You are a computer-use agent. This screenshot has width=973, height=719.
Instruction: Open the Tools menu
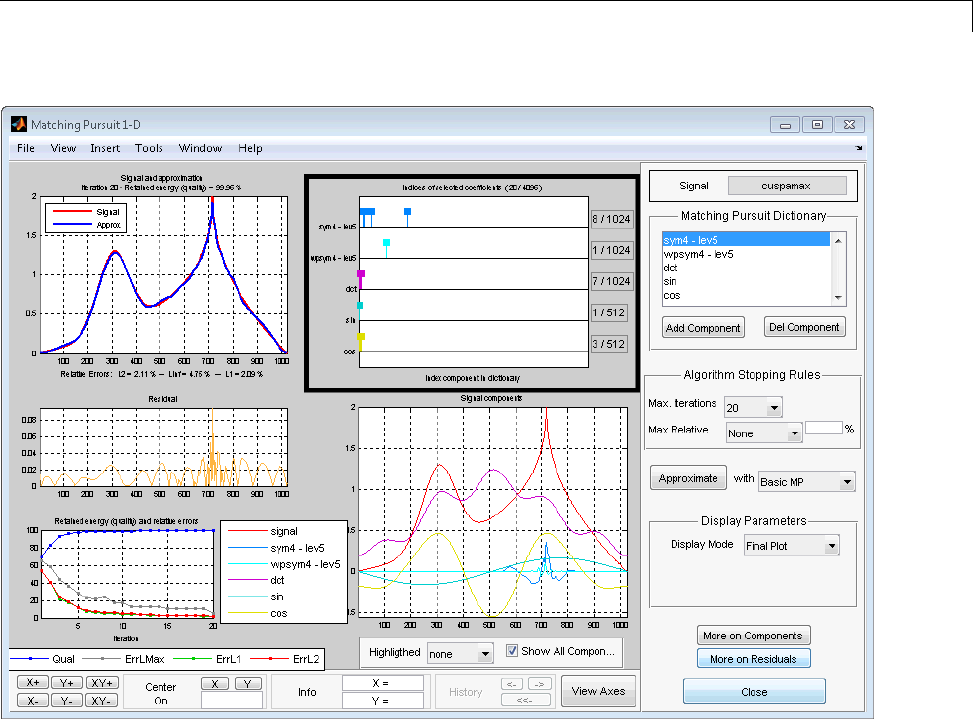coord(149,148)
